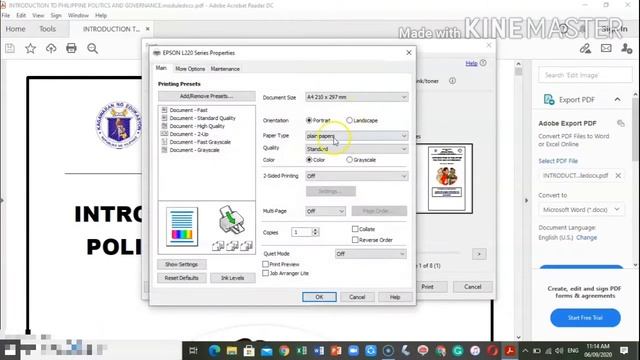Click the share with others person icon
640x360 pixels.
tap(627, 49)
